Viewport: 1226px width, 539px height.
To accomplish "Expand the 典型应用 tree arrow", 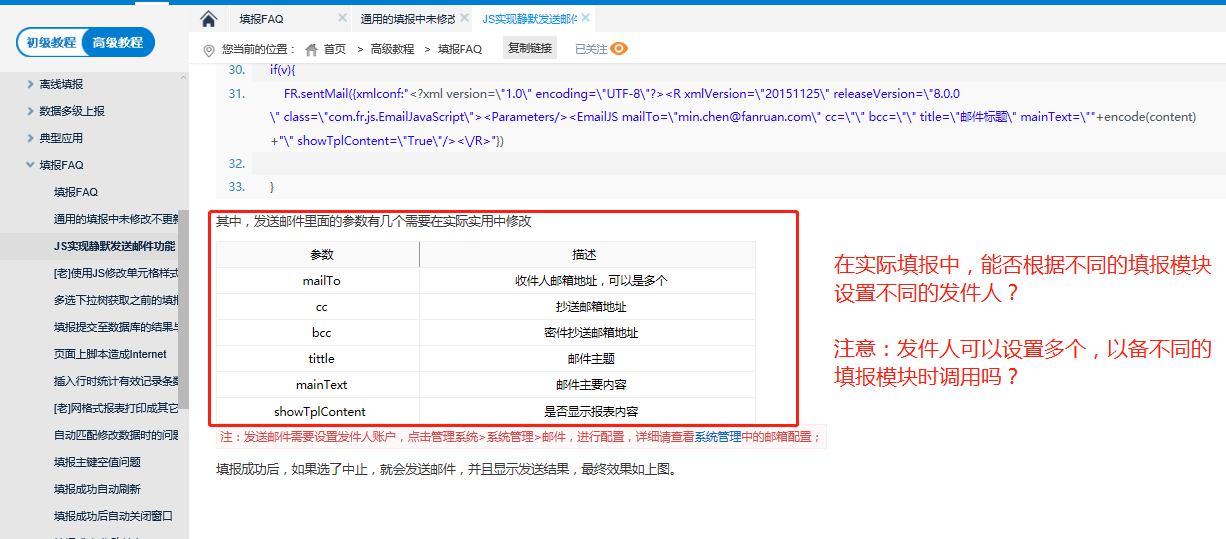I will point(30,138).
